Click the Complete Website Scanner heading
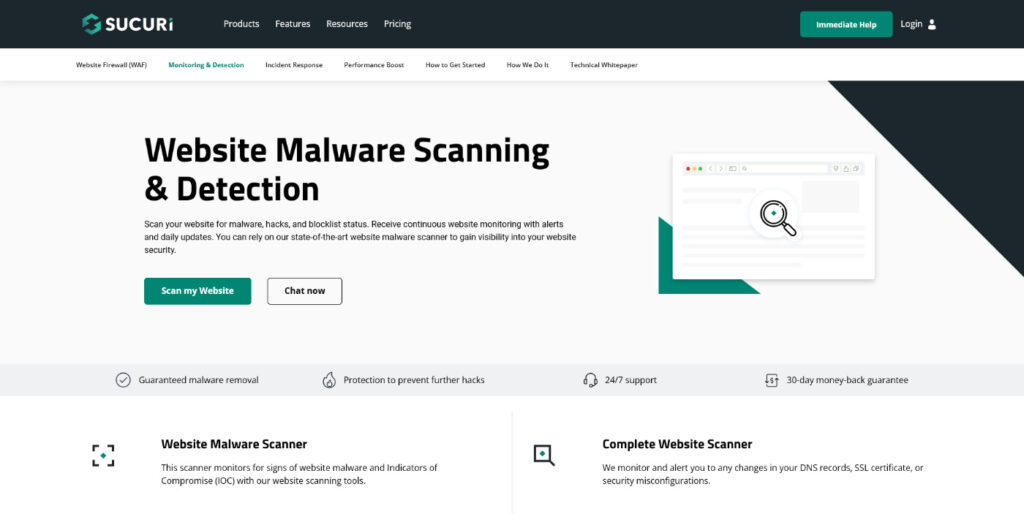1024x514 pixels. 677,444
